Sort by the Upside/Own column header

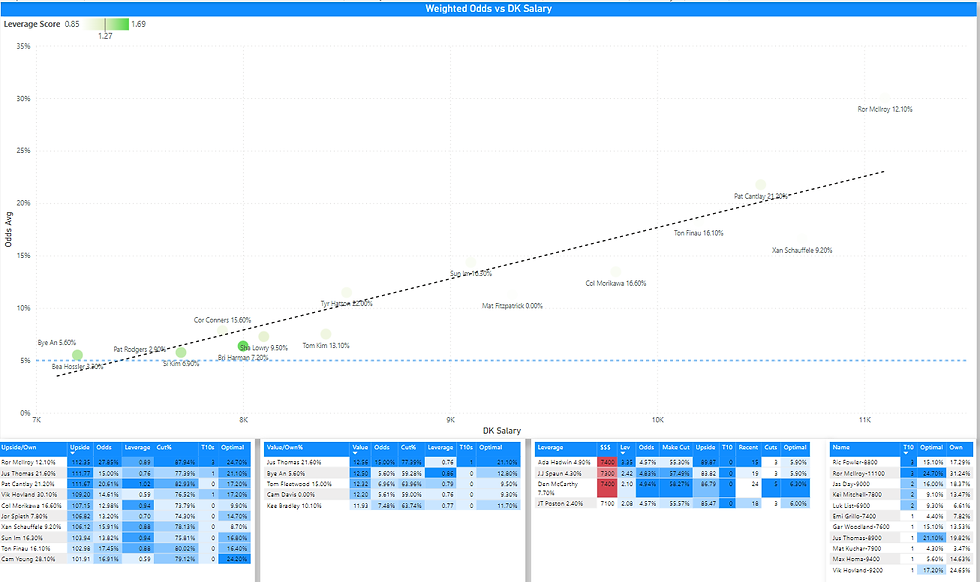[34, 448]
